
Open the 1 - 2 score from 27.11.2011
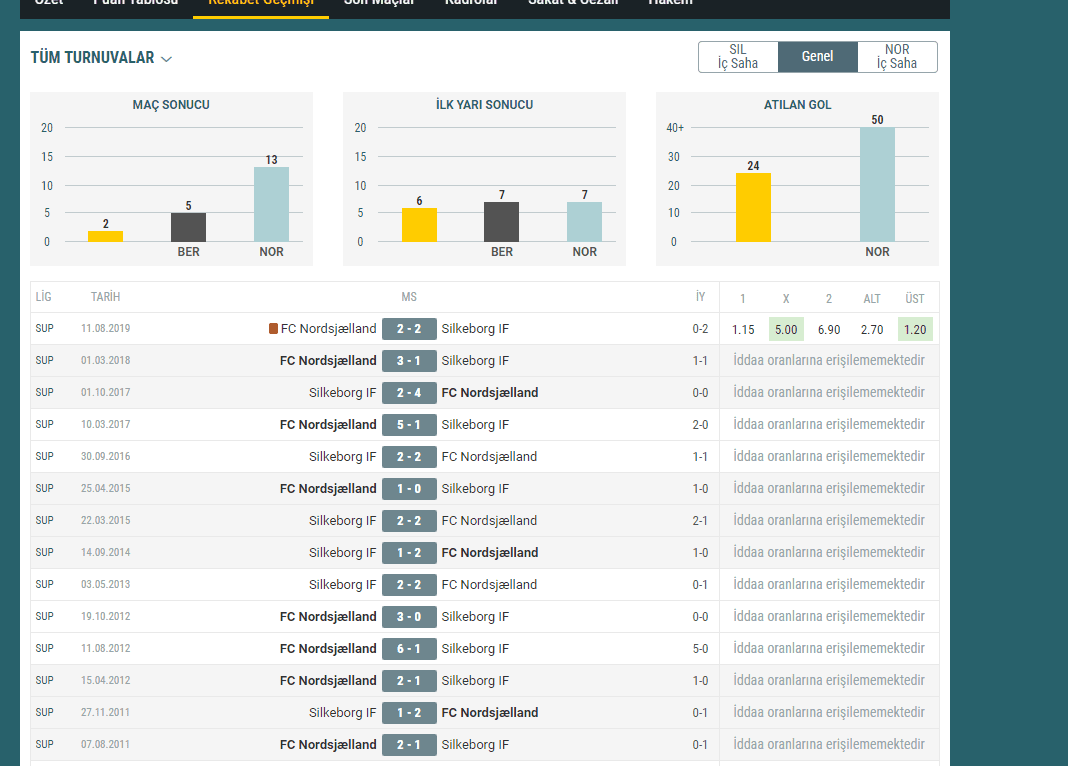pos(409,713)
